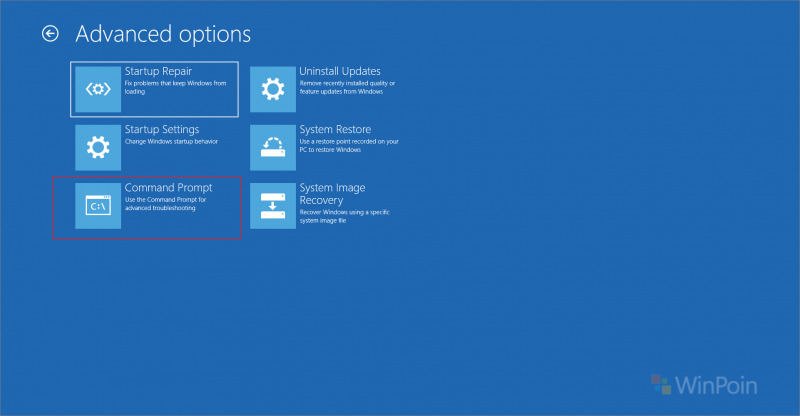This screenshot has width=800, height=416.
Task: Click "Change Windows startup behavior" description
Action: [171, 141]
